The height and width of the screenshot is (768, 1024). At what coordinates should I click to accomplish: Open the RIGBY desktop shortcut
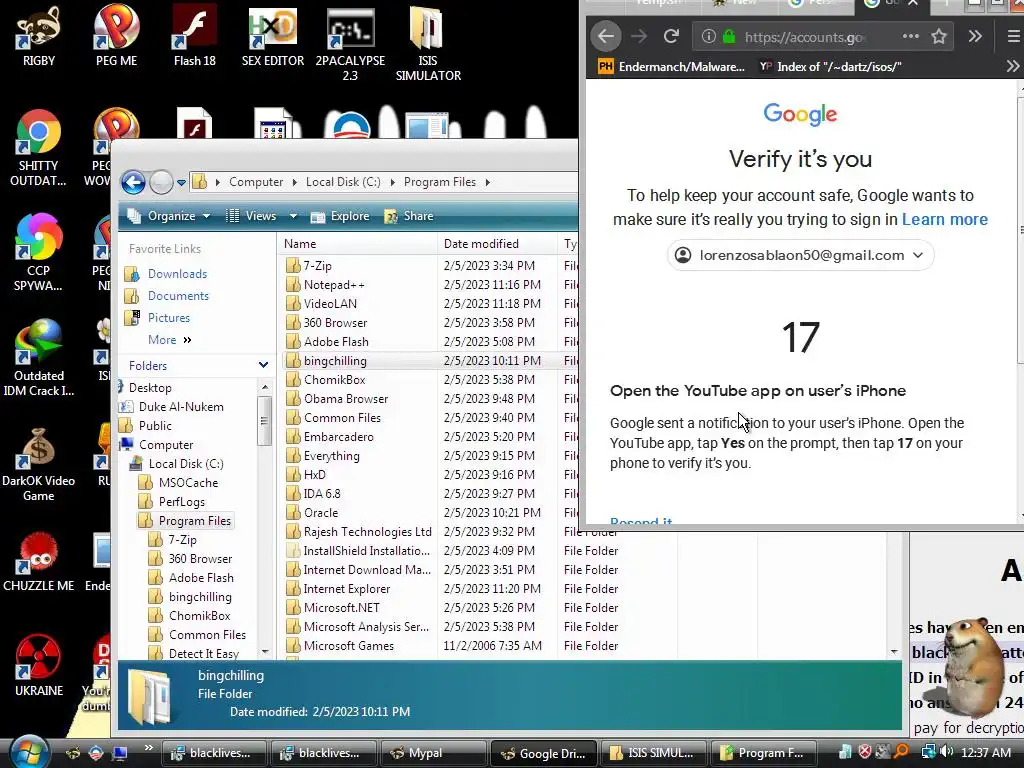tap(39, 36)
